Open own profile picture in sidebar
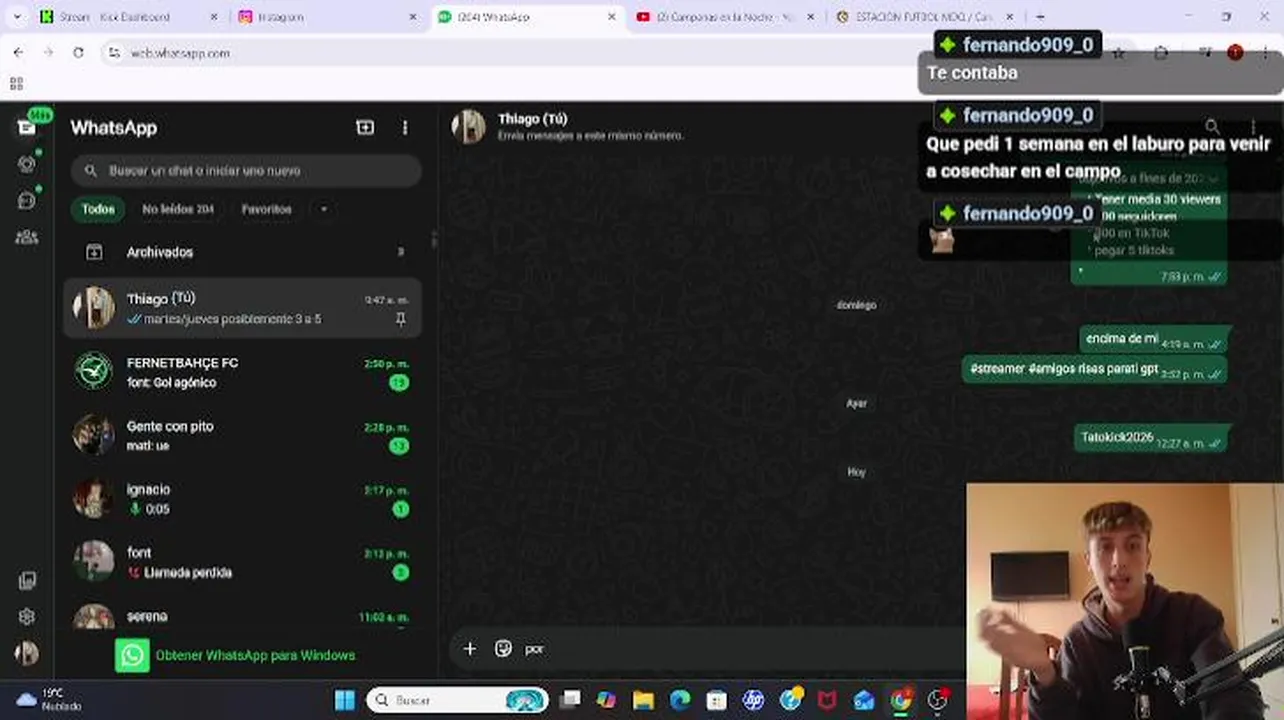The width and height of the screenshot is (1284, 720). (27, 653)
